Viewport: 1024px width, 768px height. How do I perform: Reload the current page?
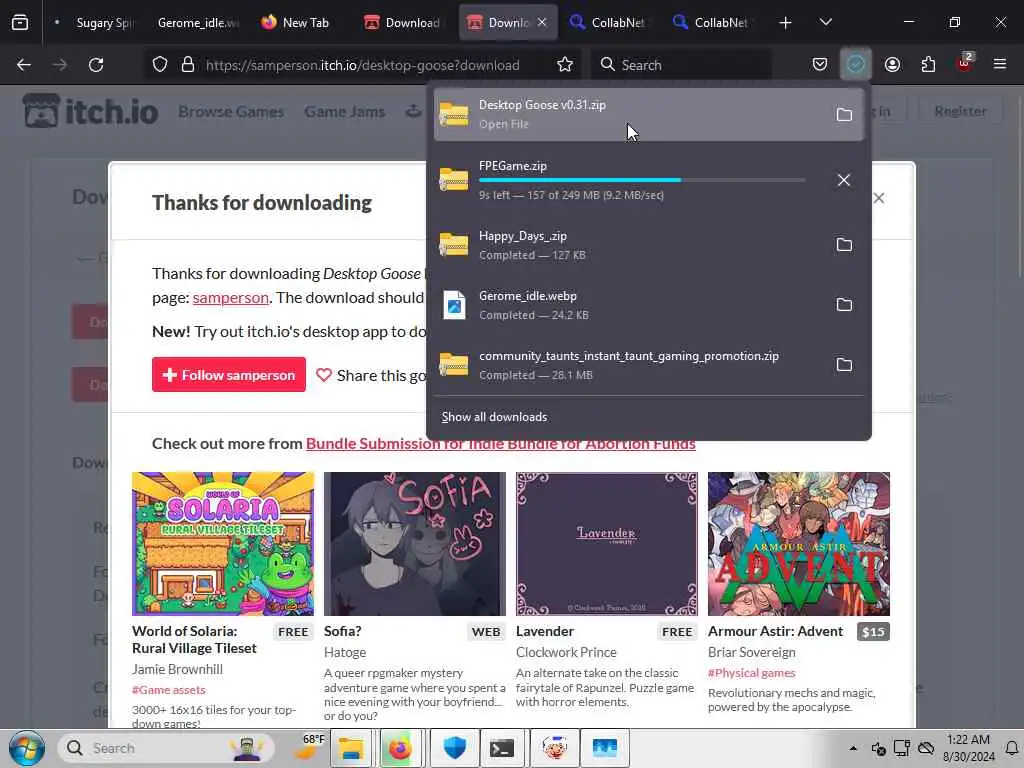click(96, 65)
